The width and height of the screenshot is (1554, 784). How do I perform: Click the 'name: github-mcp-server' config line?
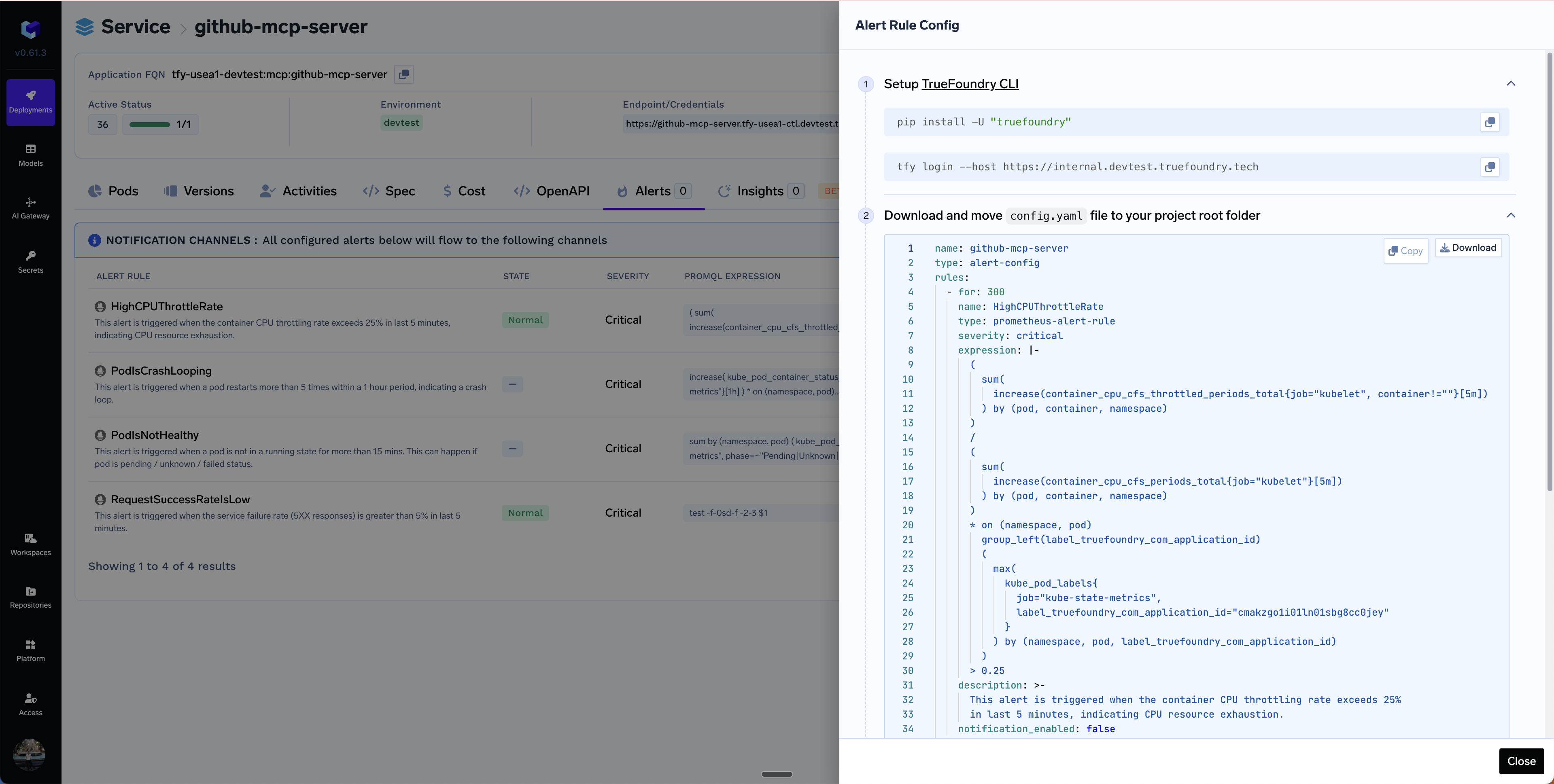tap(1002, 248)
